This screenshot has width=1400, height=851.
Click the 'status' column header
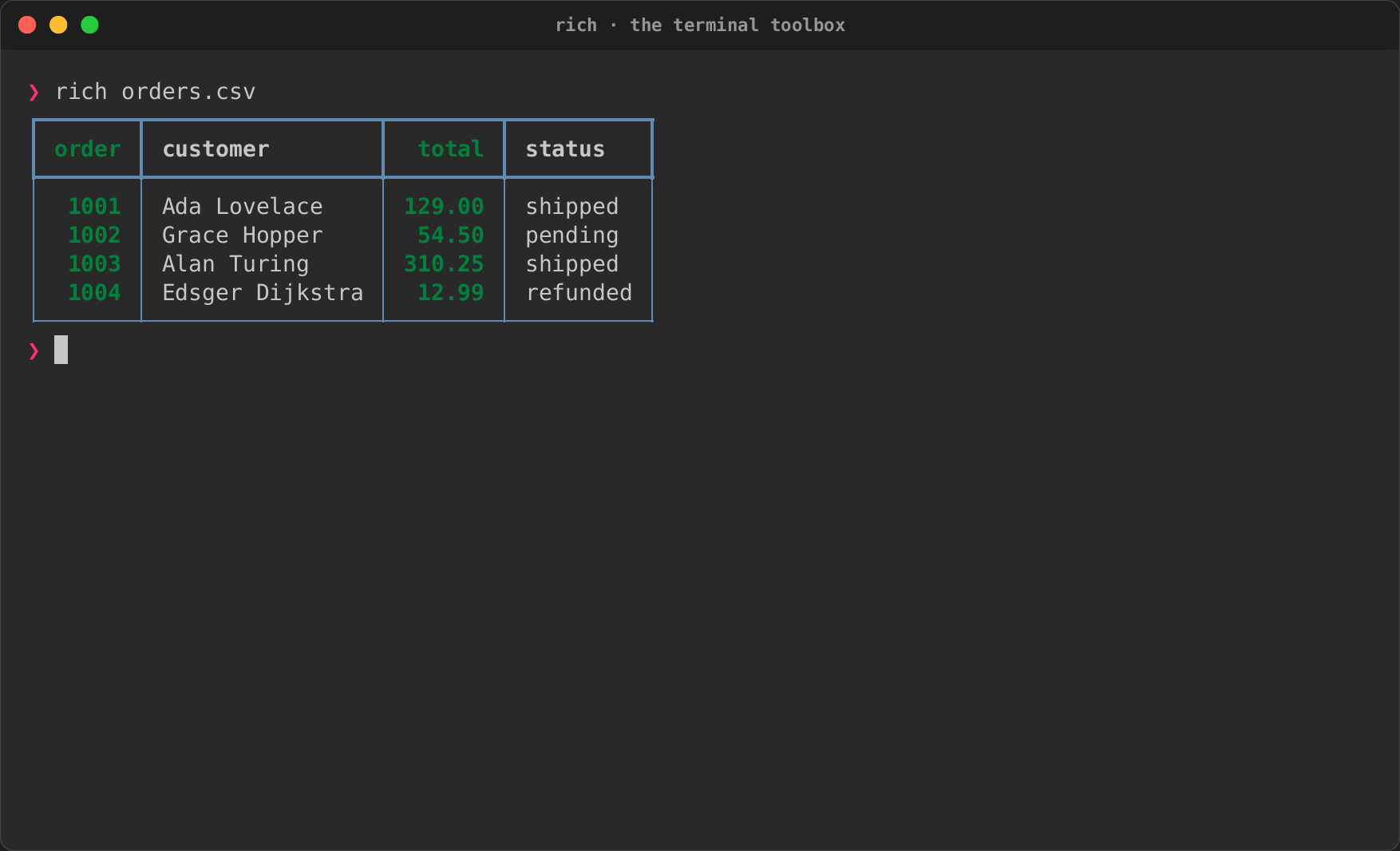[x=565, y=149]
